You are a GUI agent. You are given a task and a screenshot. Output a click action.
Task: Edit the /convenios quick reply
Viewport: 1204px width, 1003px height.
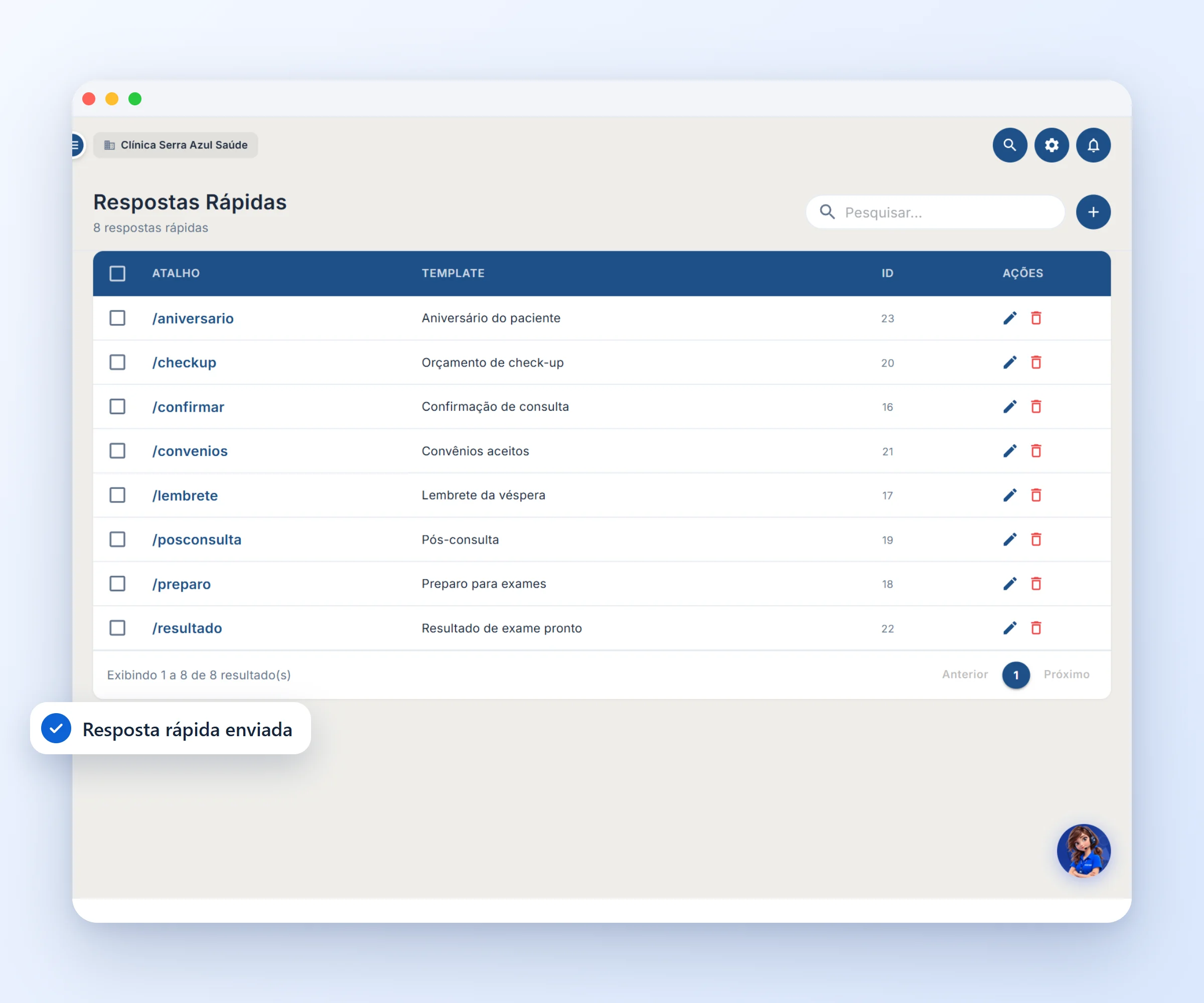tap(1010, 451)
